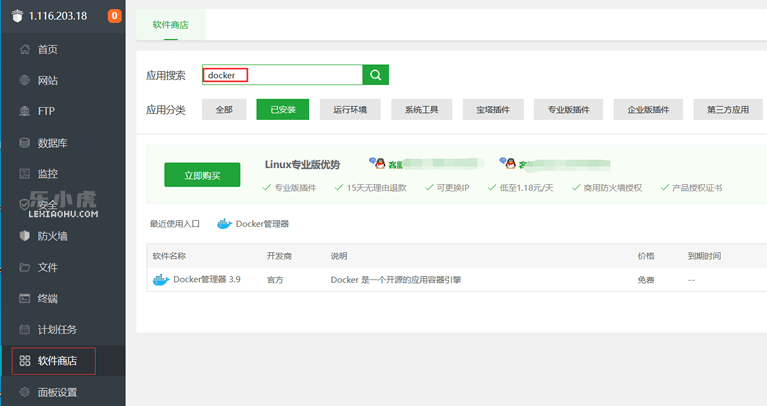Click the 低至1.18元/天 feature text
Screen dimensions: 767x406
click(x=526, y=187)
